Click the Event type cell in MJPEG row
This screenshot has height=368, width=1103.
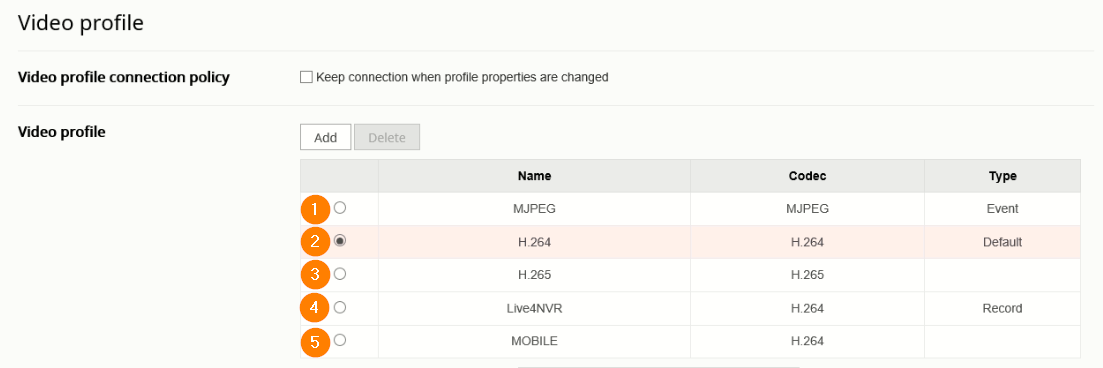pyautogui.click(x=1002, y=209)
